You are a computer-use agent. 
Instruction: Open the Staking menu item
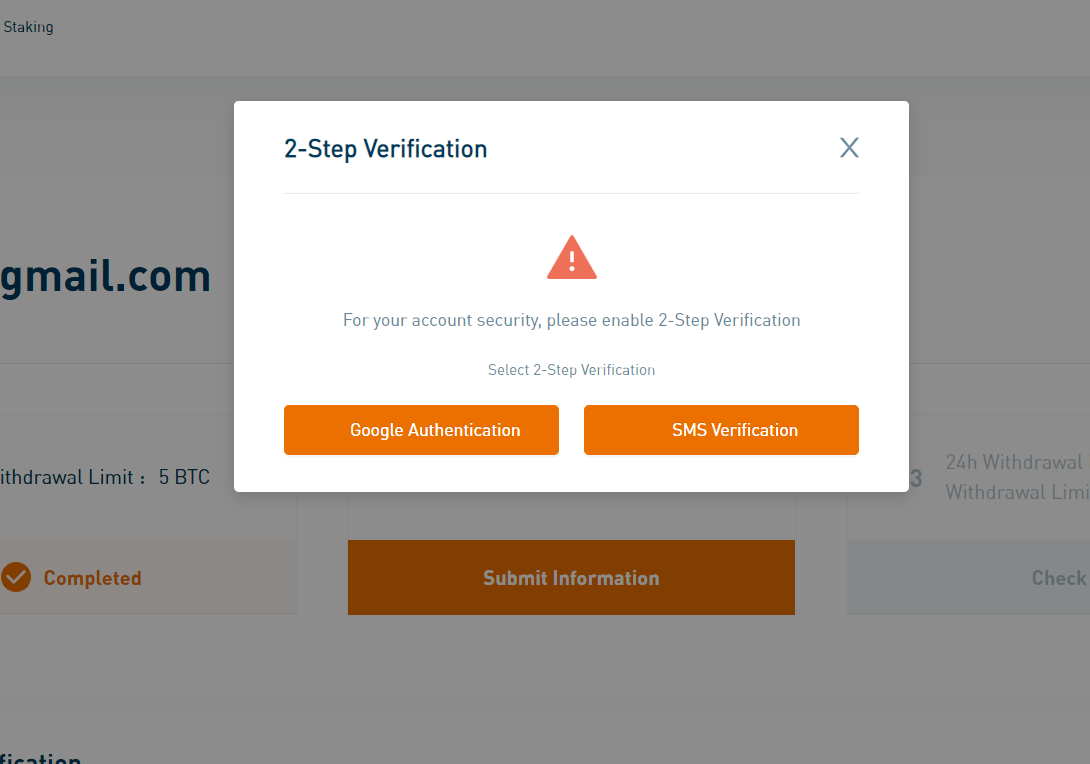point(28,27)
